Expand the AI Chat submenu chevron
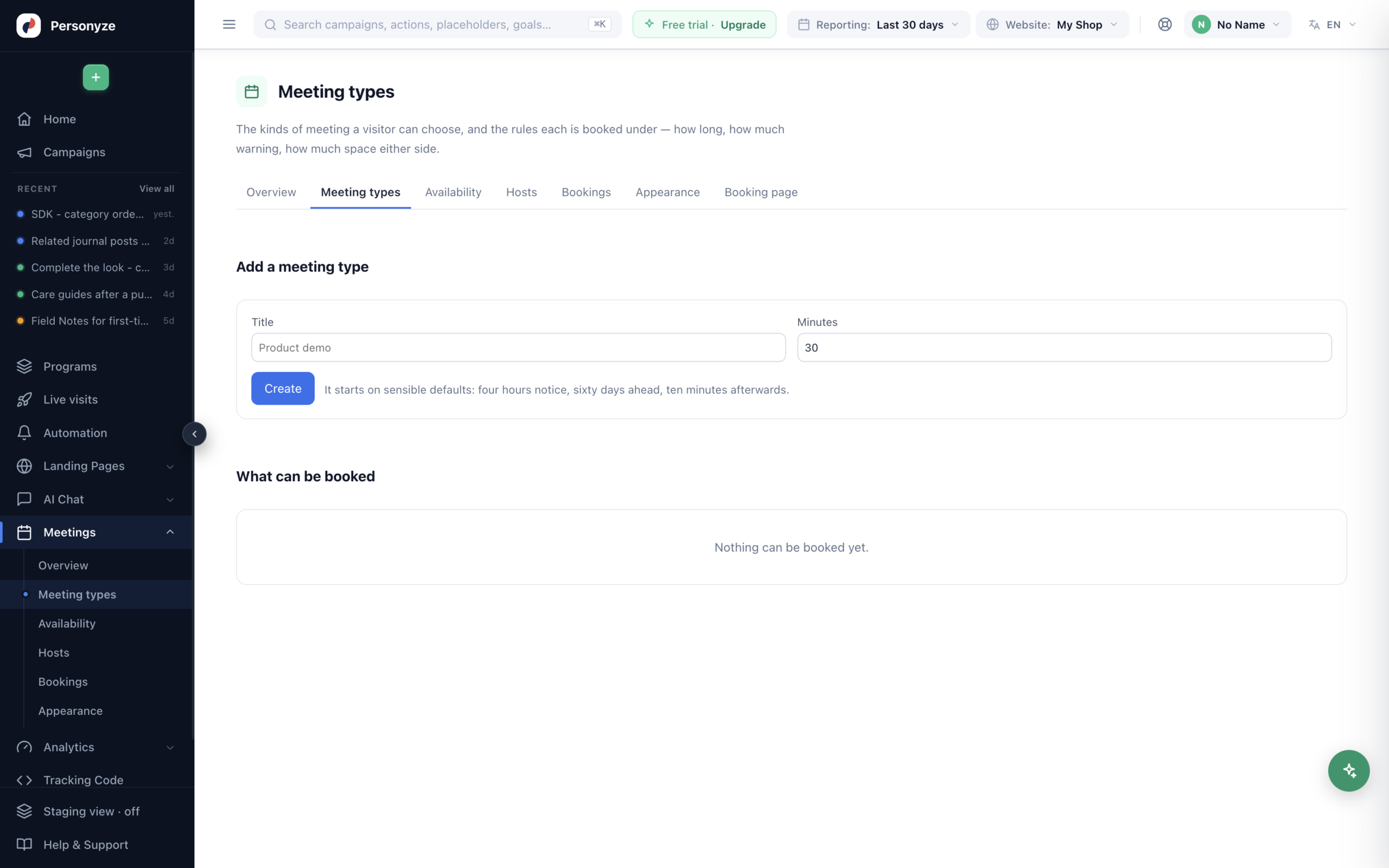This screenshot has height=868, width=1389. click(x=170, y=500)
